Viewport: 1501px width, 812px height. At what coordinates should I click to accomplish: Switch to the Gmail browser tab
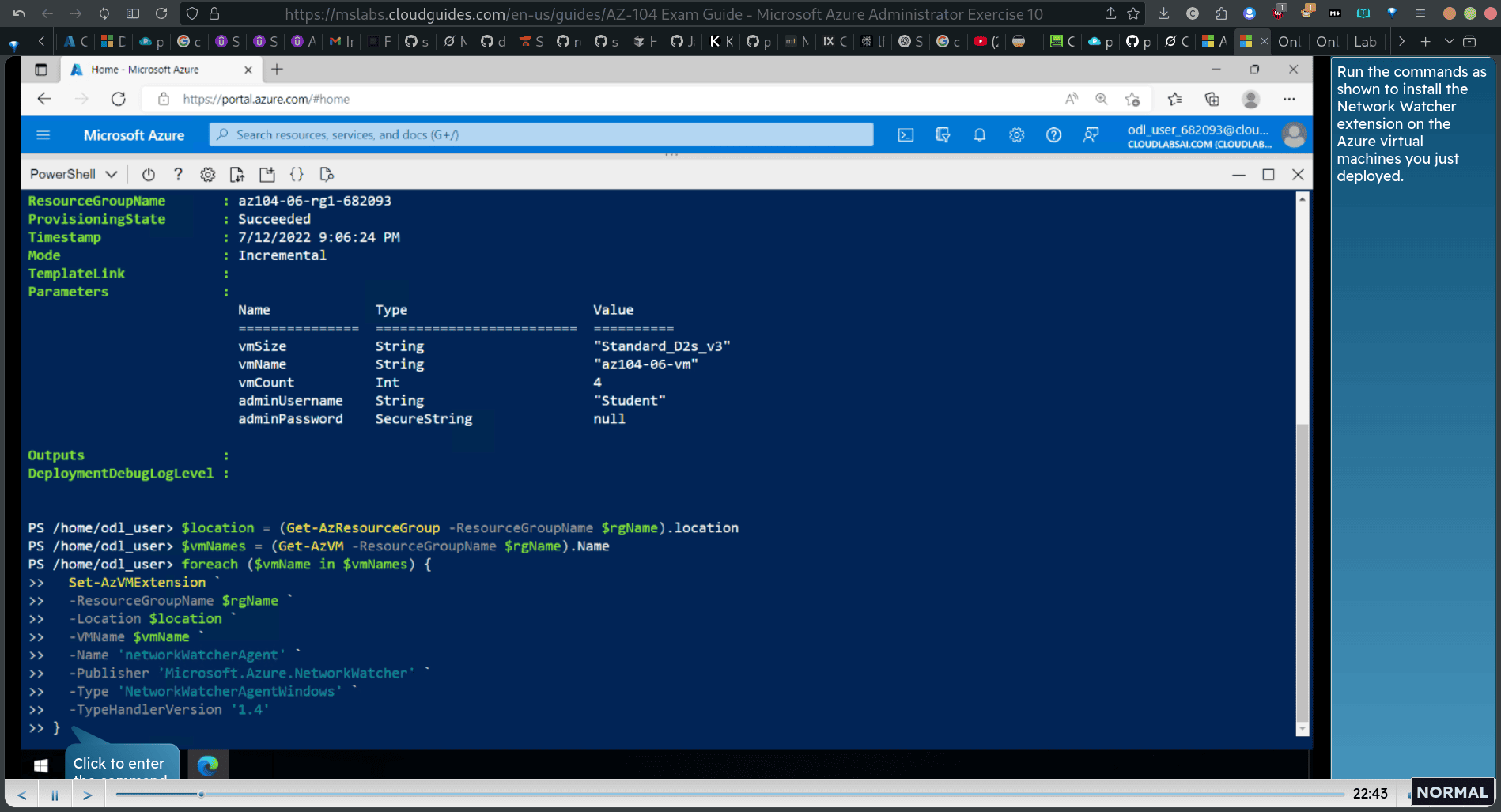pyautogui.click(x=341, y=42)
